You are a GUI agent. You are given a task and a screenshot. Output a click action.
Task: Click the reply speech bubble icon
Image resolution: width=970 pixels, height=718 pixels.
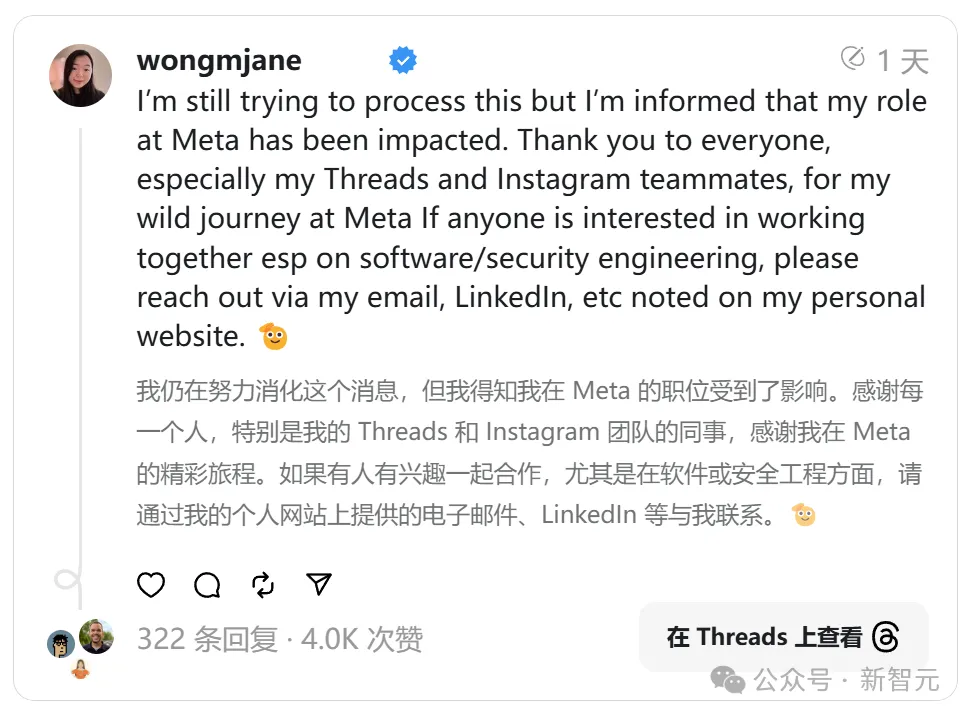click(x=207, y=585)
